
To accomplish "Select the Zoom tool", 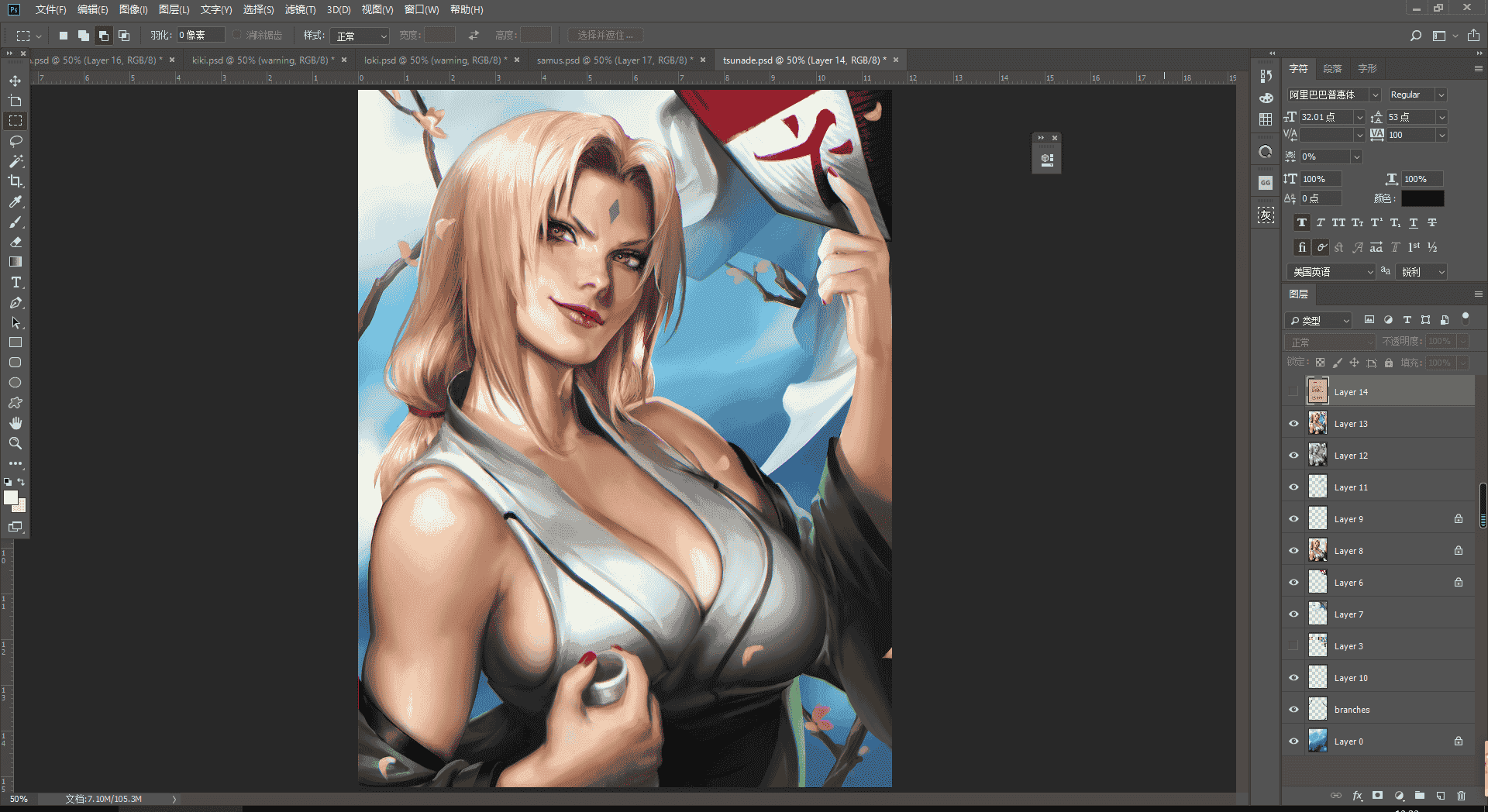I will 15,443.
